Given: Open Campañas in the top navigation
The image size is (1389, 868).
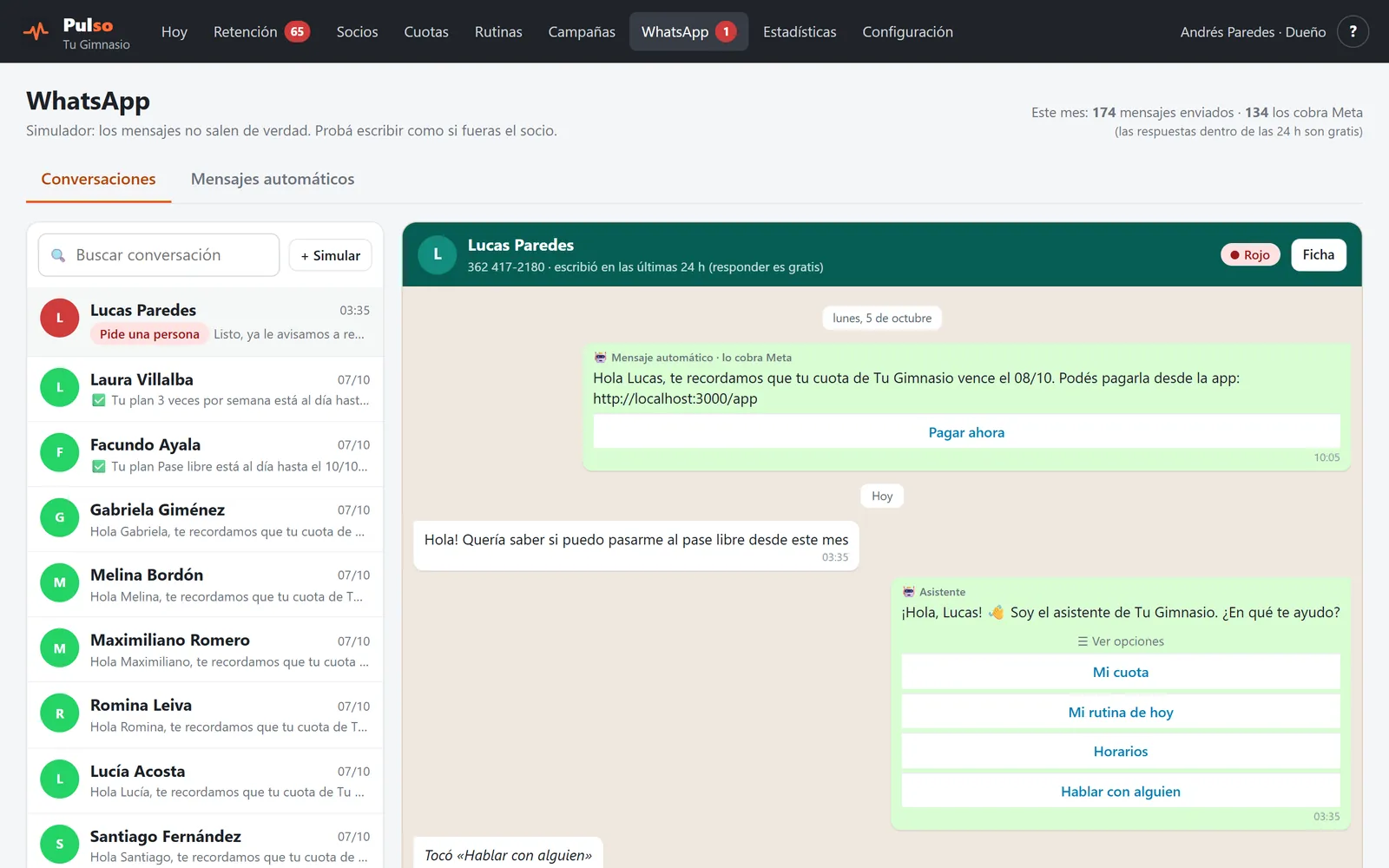Looking at the screenshot, I should pos(582,31).
